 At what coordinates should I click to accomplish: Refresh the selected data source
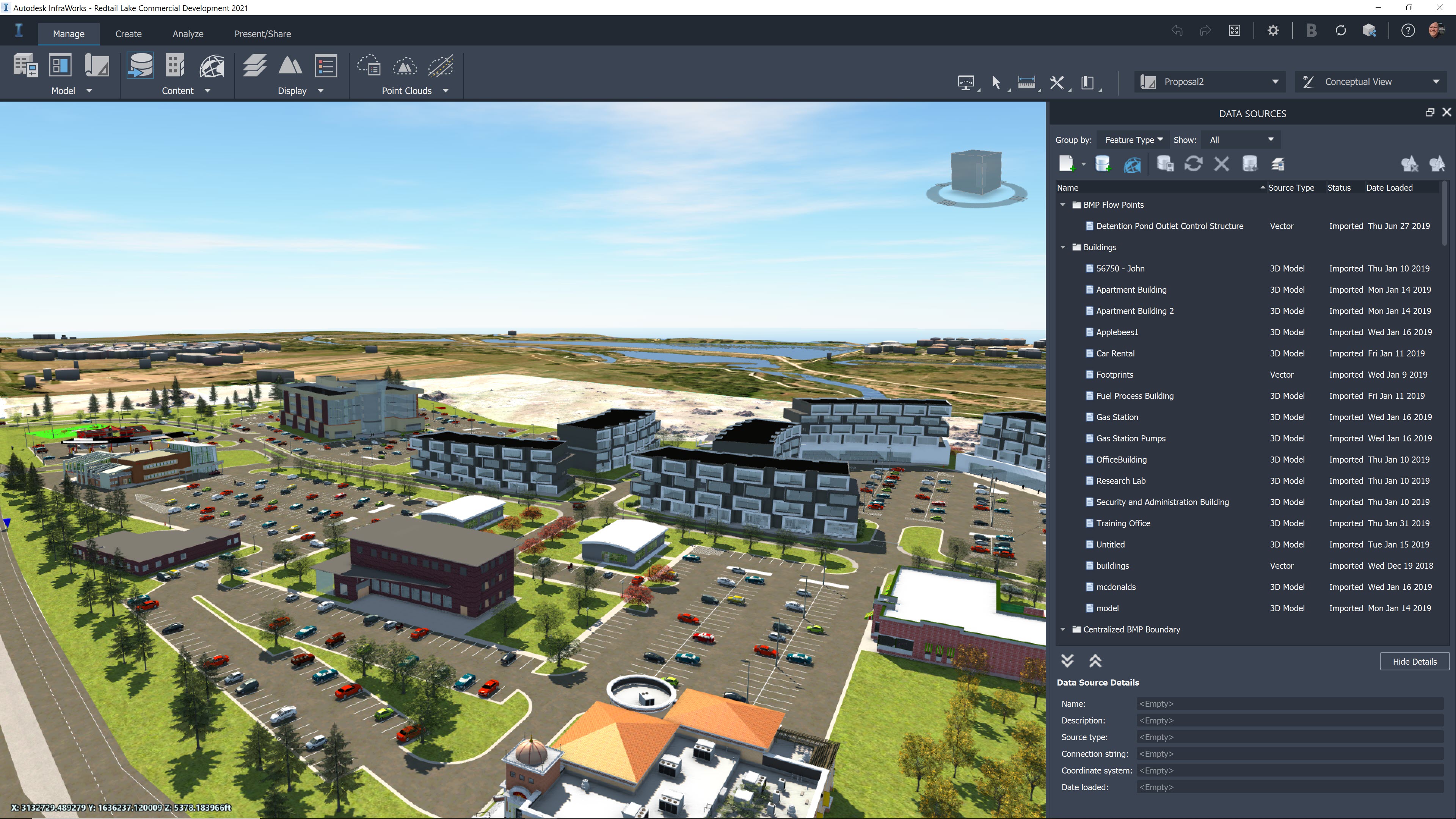(x=1194, y=164)
